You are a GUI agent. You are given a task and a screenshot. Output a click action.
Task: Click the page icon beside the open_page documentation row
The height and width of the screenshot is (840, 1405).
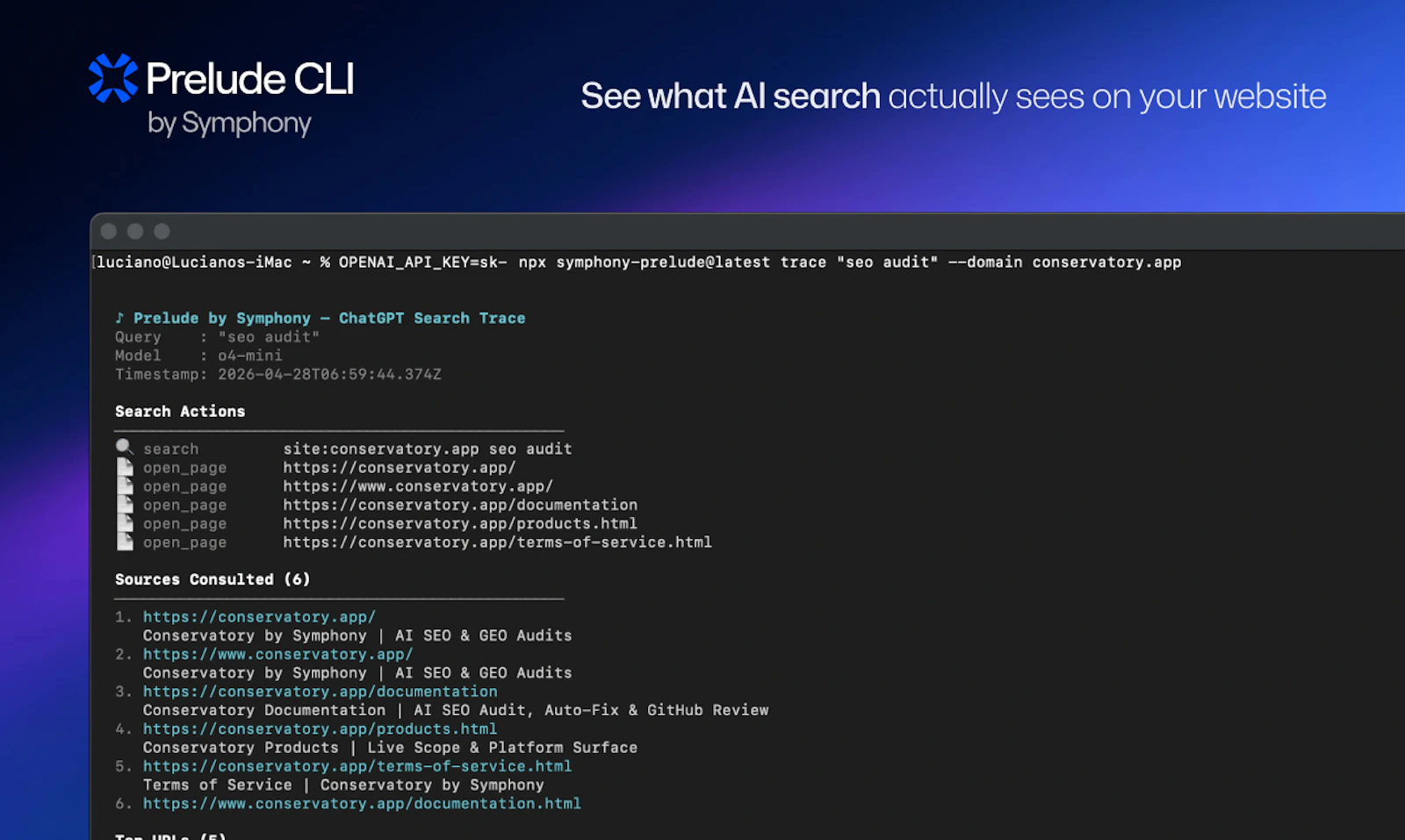[125, 505]
